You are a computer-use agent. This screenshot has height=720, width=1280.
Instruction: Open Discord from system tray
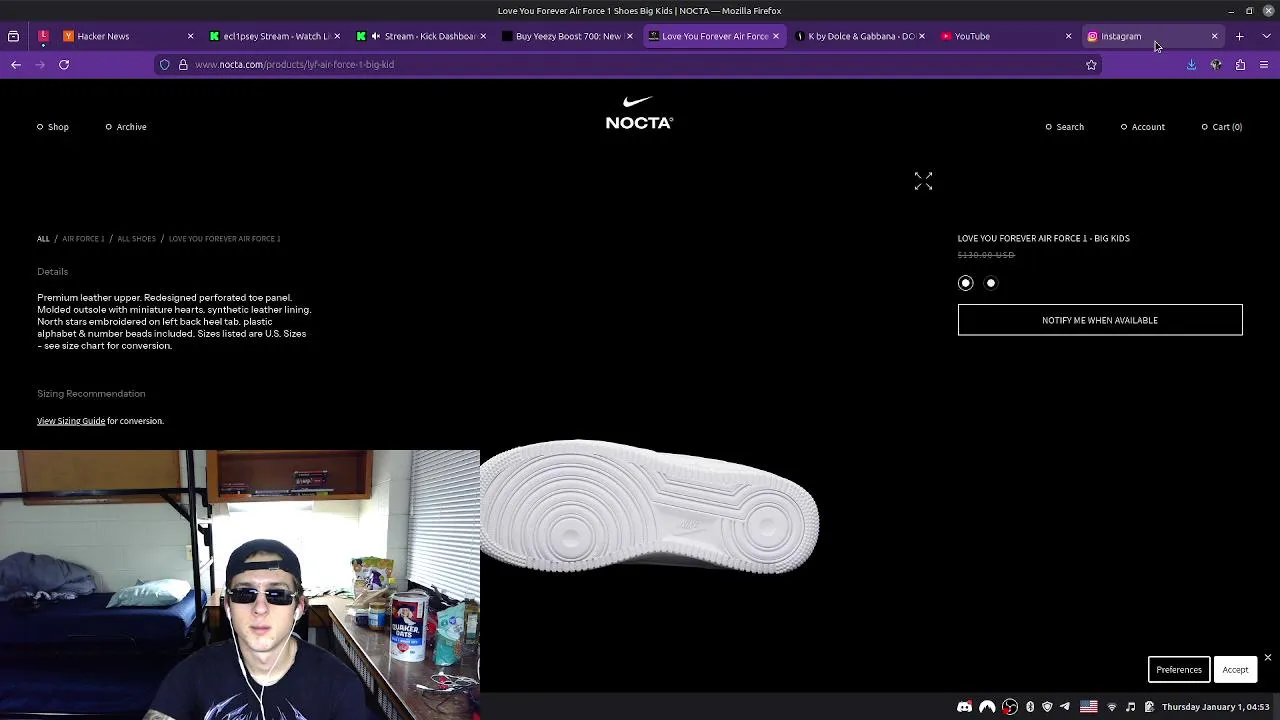tap(964, 707)
